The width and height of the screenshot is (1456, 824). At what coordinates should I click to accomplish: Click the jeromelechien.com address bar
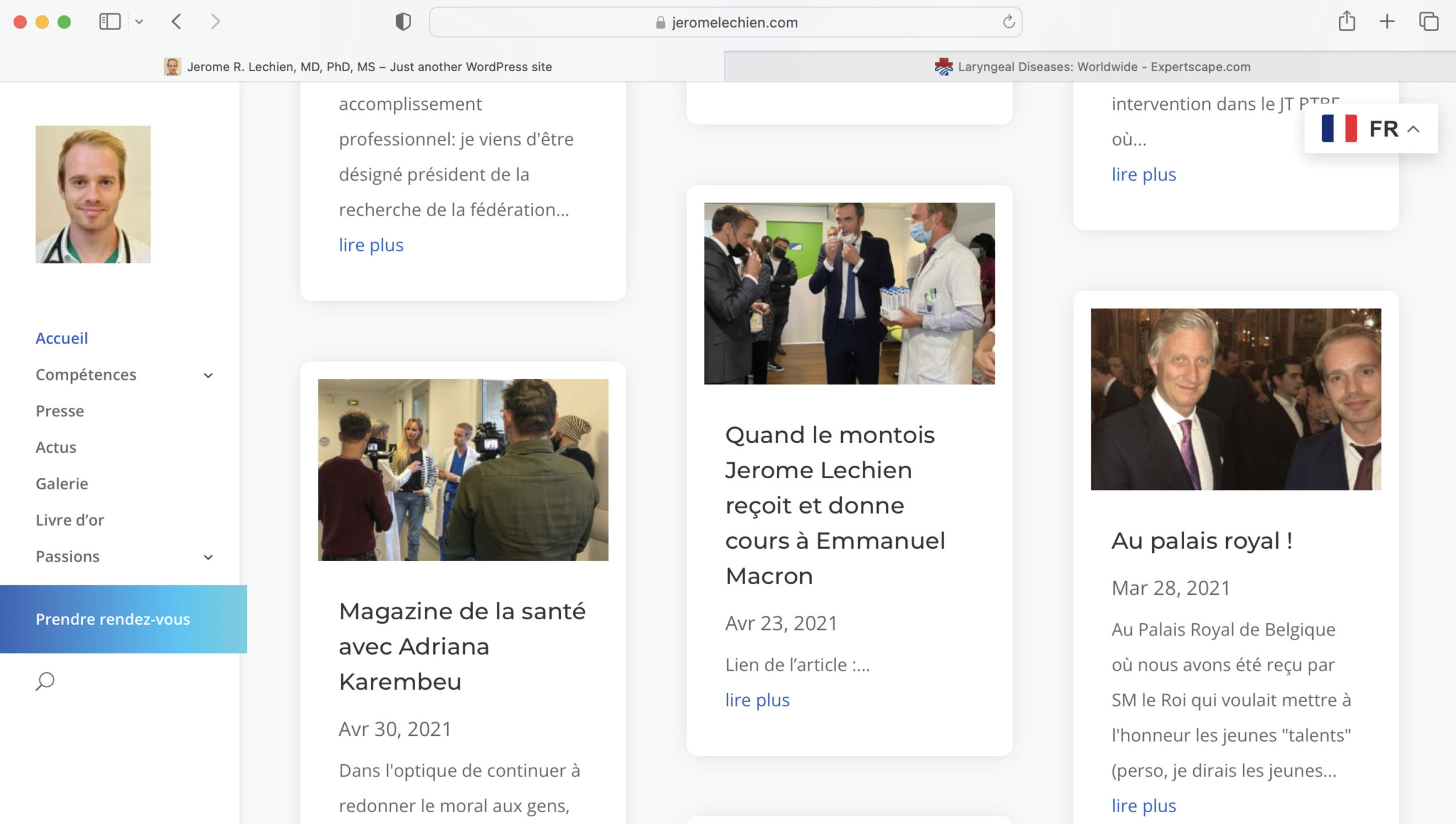[x=726, y=22]
